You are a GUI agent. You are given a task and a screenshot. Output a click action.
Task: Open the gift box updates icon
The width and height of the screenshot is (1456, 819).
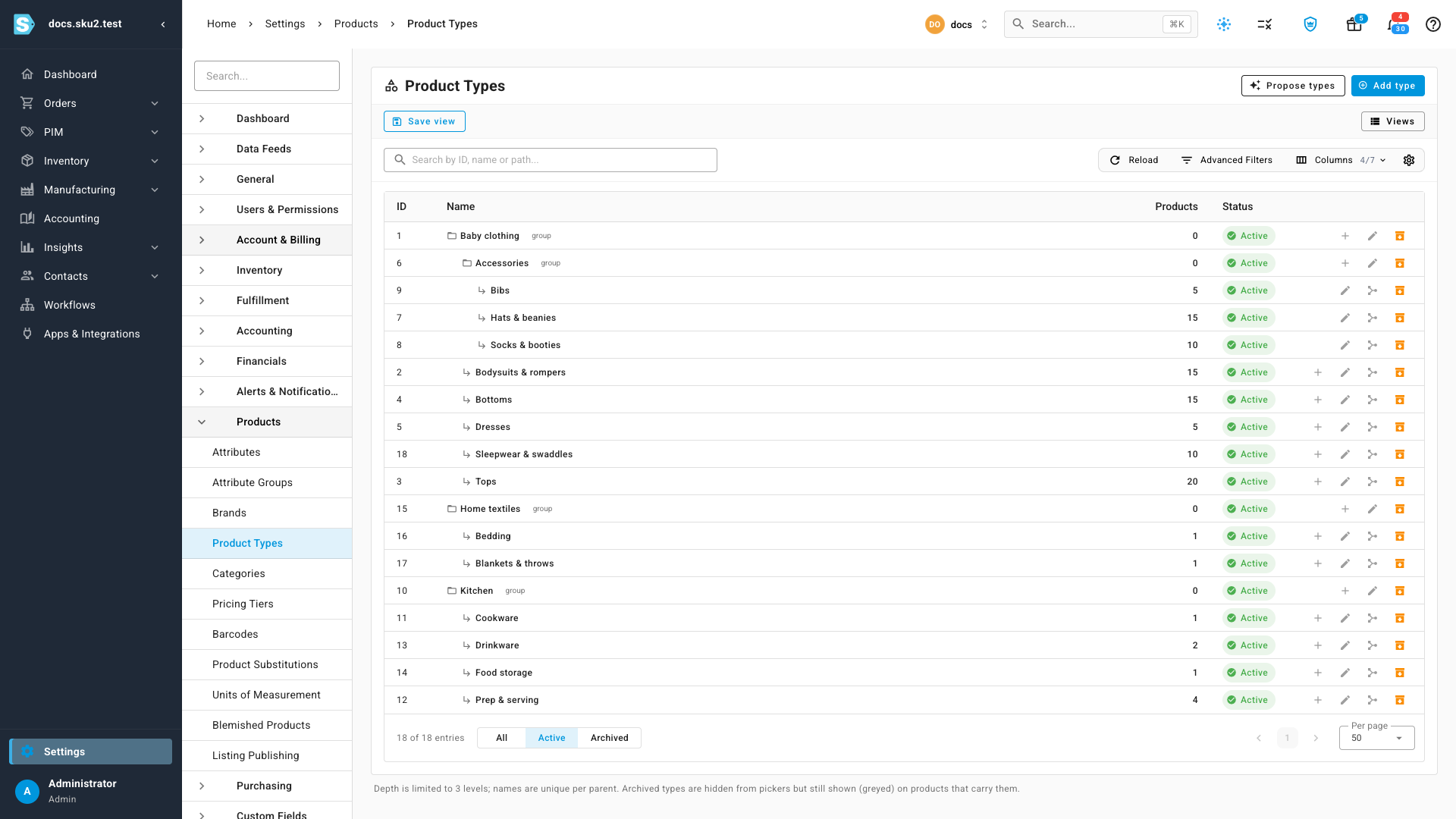[x=1354, y=24]
